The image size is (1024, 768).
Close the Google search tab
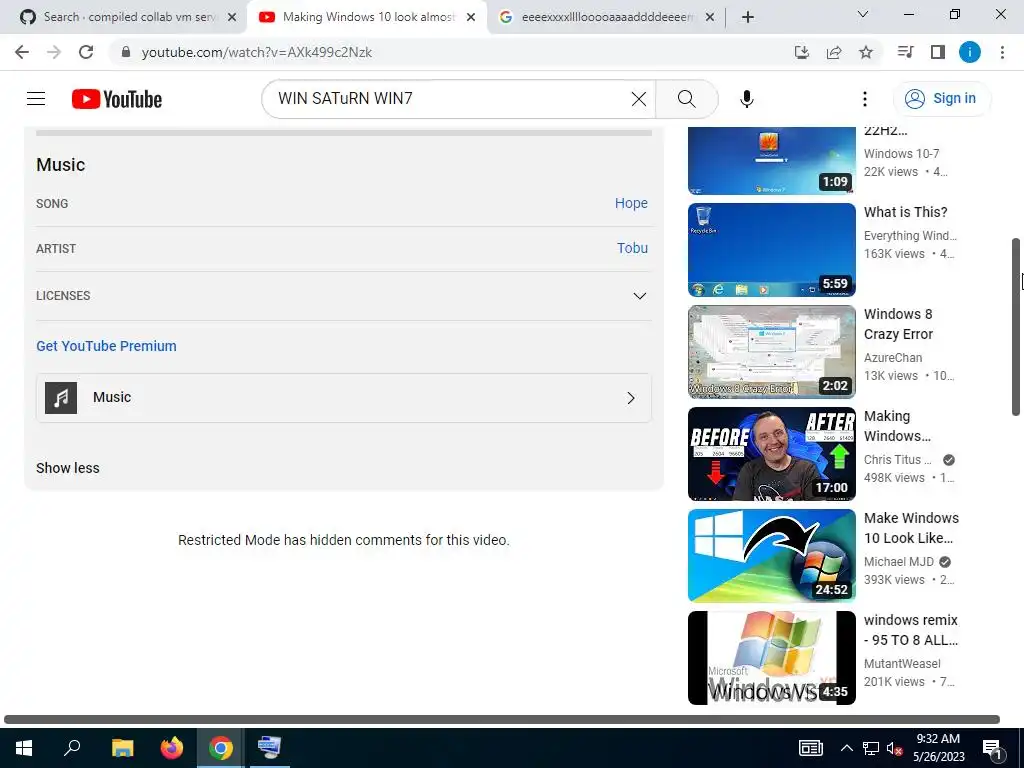pos(710,18)
